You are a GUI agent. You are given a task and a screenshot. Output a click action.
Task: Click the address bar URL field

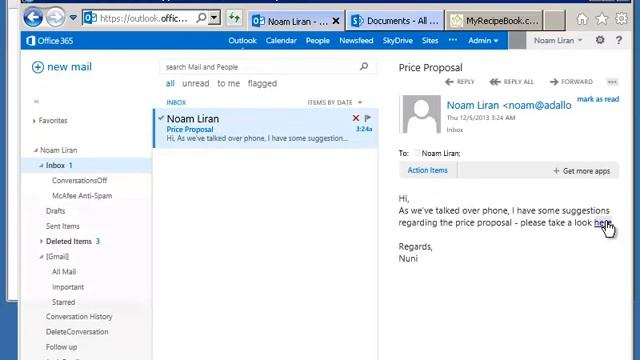[143, 18]
